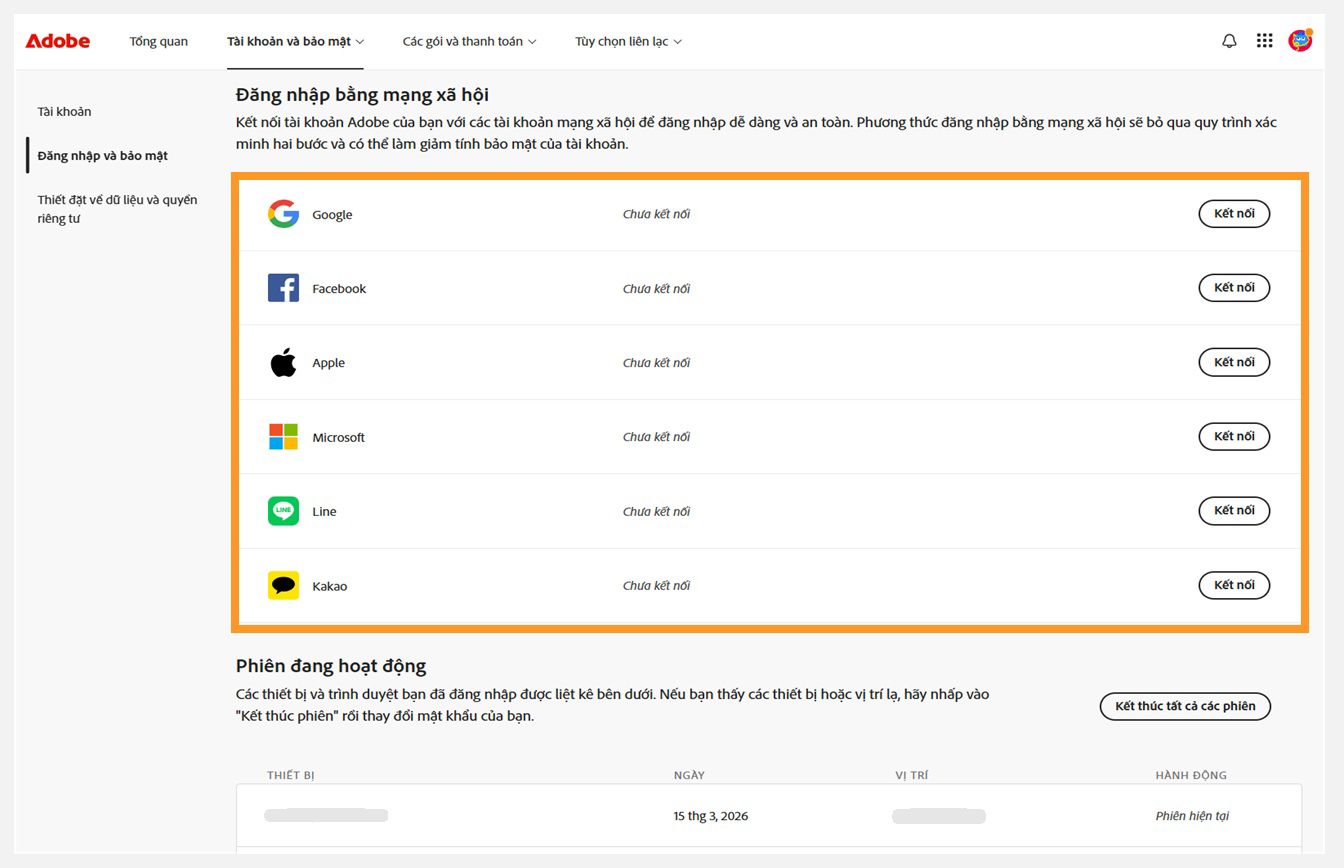Click the Line app icon
The height and width of the screenshot is (868, 1344).
tap(283, 511)
